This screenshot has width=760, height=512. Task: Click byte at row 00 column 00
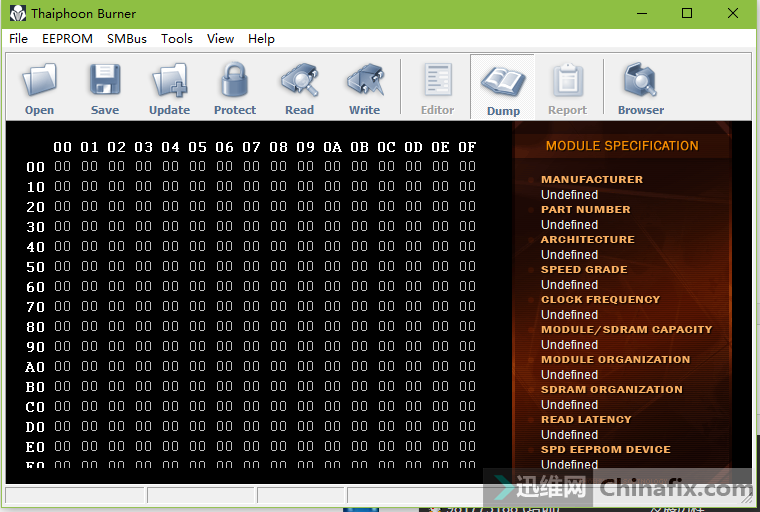pos(63,166)
